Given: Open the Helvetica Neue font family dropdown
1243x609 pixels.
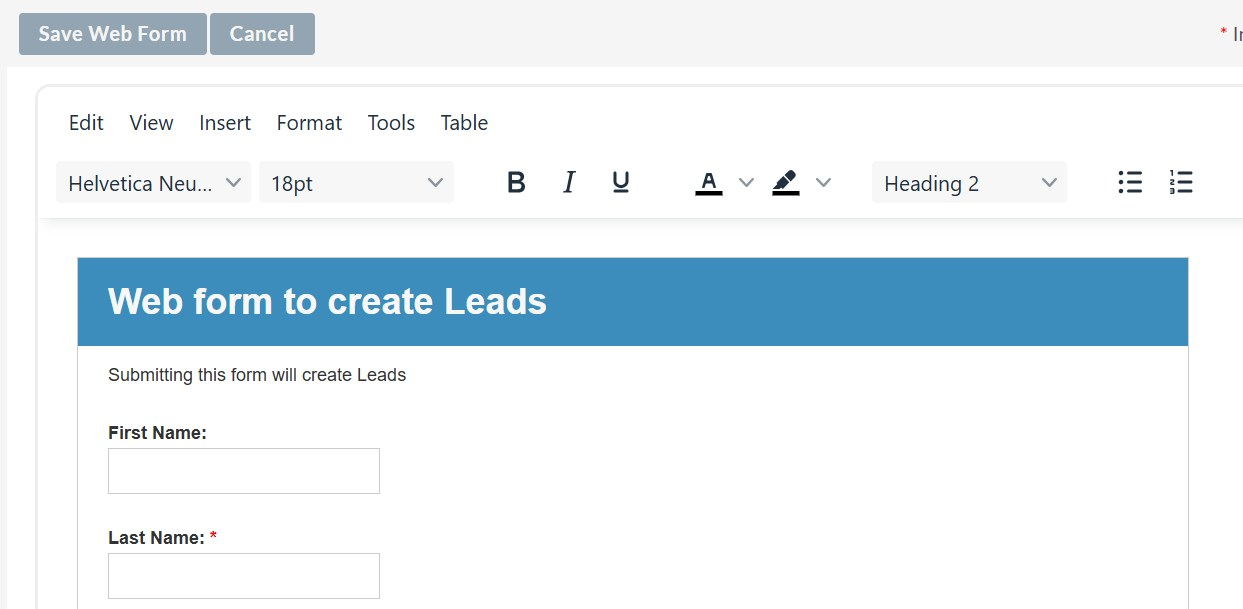Looking at the screenshot, I should 153,182.
